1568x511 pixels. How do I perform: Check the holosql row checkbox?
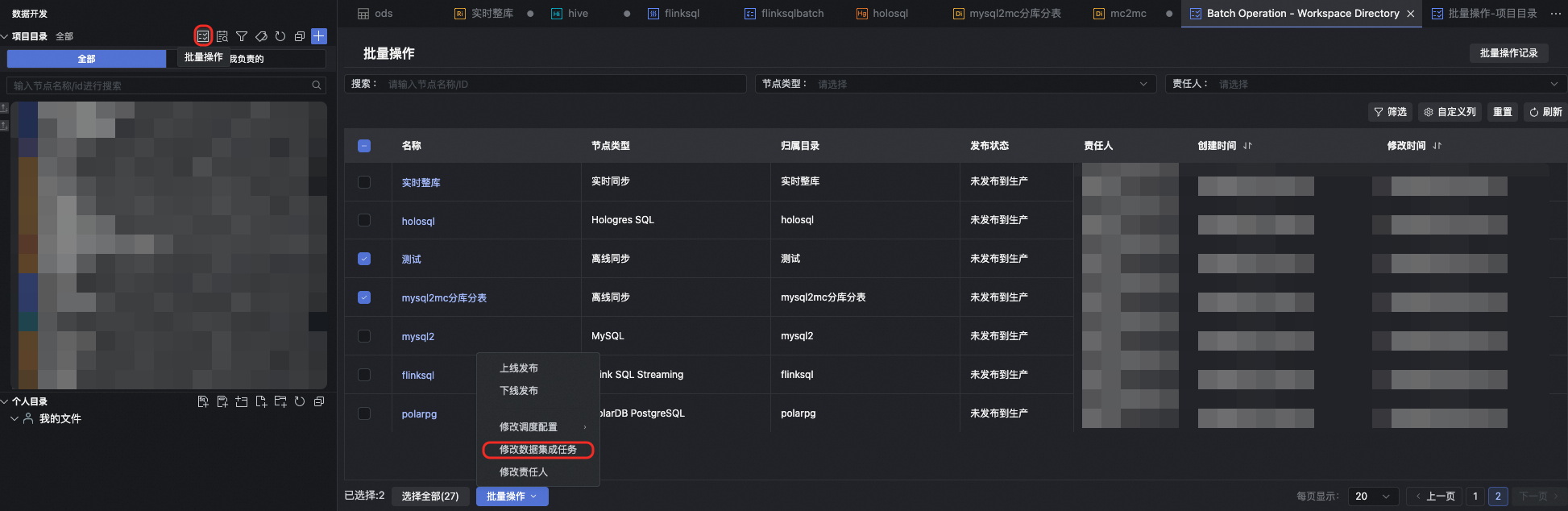[364, 220]
